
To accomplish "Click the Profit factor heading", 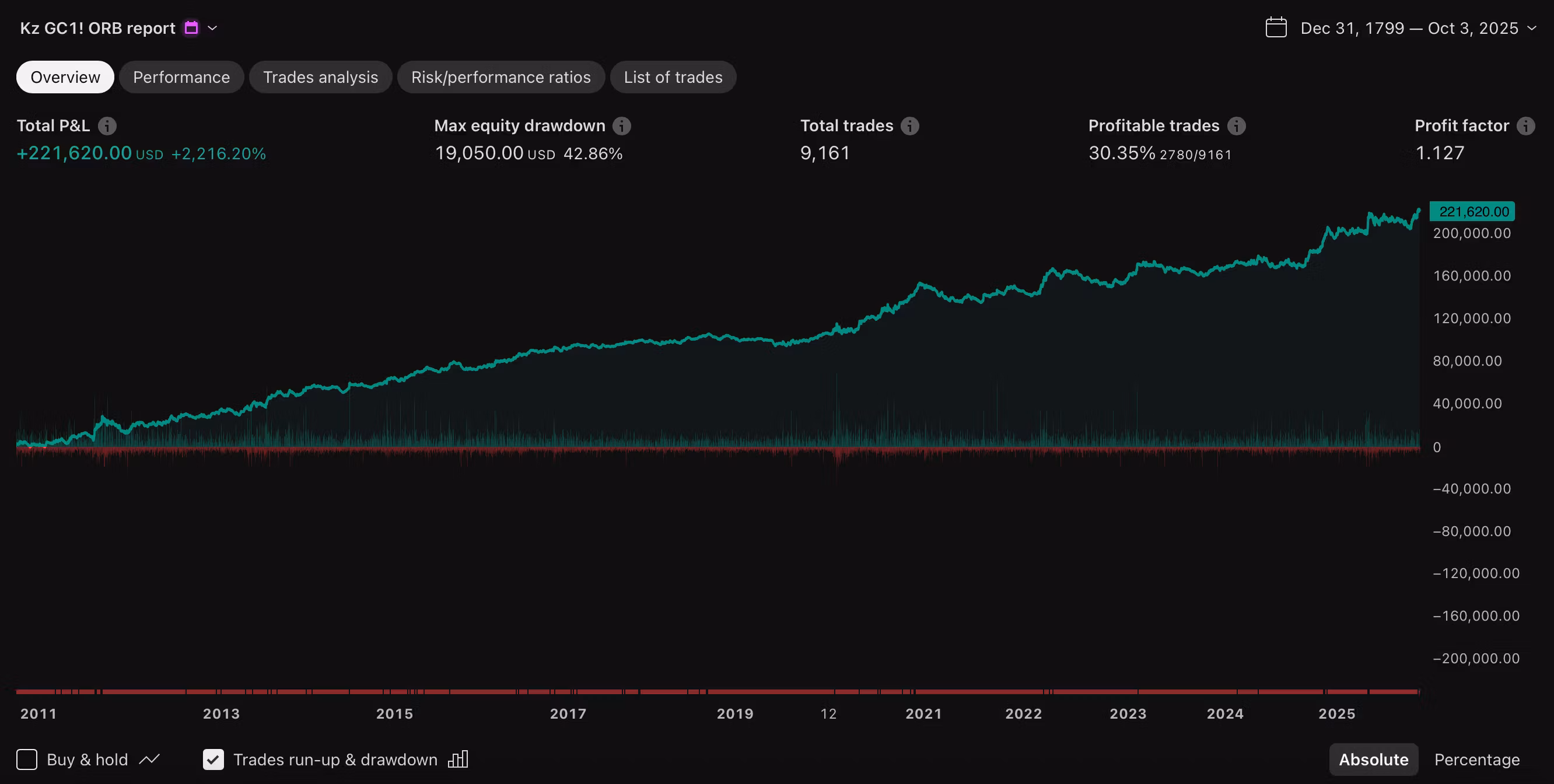I will pyautogui.click(x=1462, y=126).
